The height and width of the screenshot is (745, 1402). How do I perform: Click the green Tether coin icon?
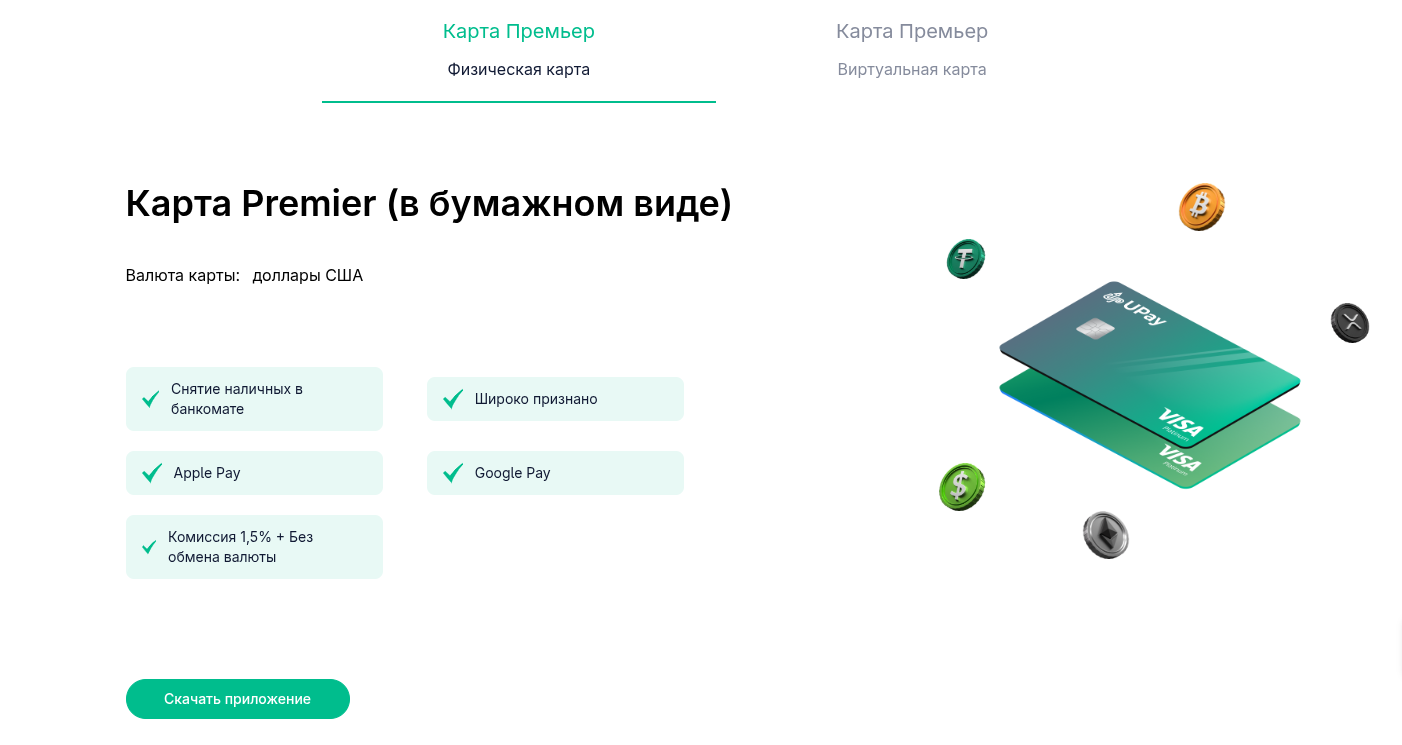pos(965,259)
